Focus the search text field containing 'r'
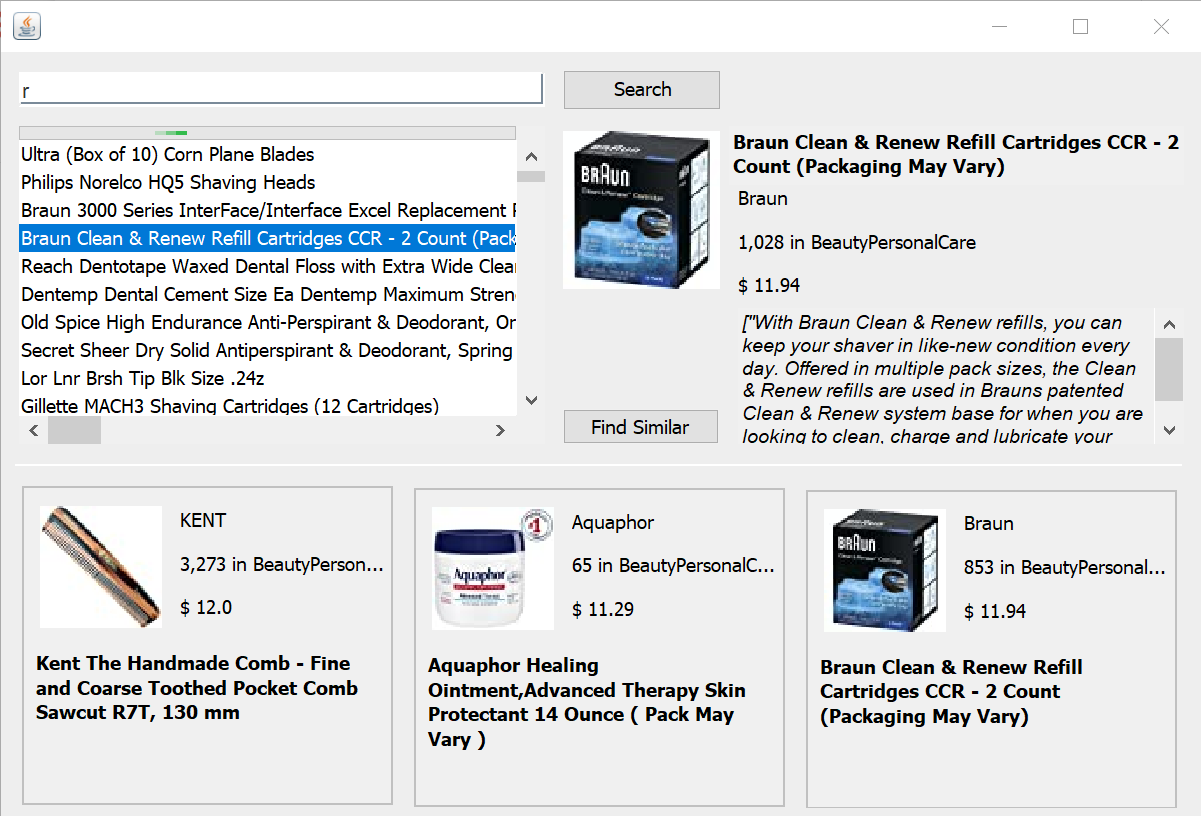The height and width of the screenshot is (816, 1201). point(281,89)
